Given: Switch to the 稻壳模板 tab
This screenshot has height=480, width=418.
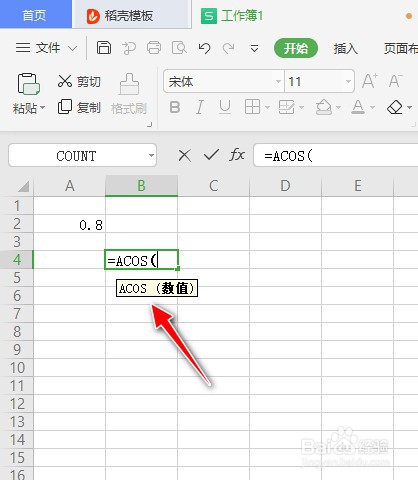Looking at the screenshot, I should tap(132, 15).
